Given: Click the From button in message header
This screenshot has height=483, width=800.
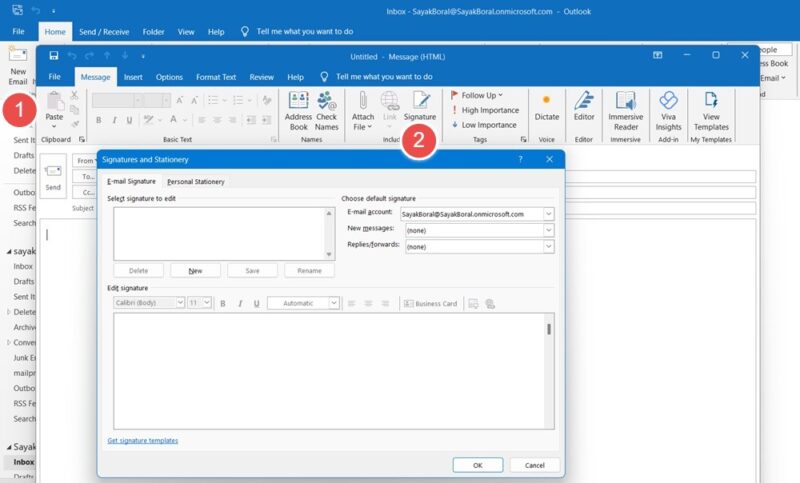Looking at the screenshot, I should 85,161.
